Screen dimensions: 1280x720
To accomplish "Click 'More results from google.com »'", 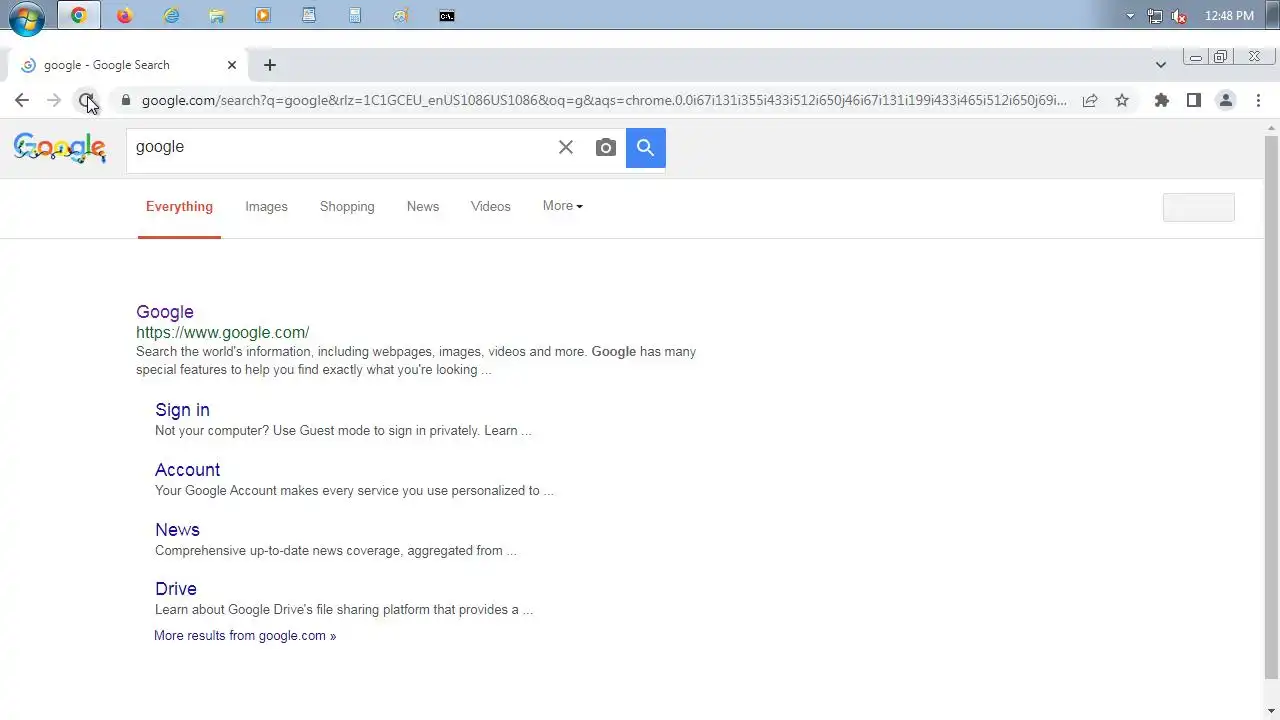I will point(245,636).
